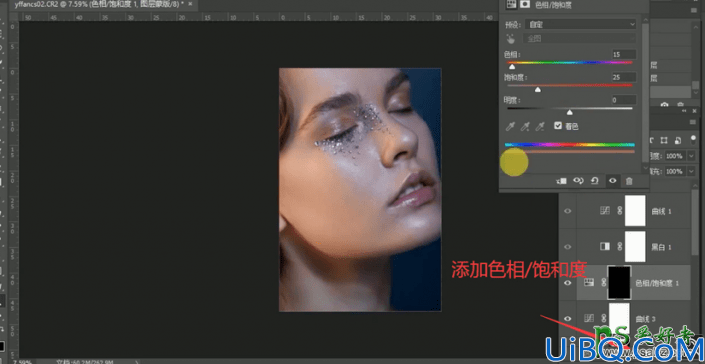Screen dimensions: 705x364
Task: Click the view previous state icon
Action: [x=578, y=181]
